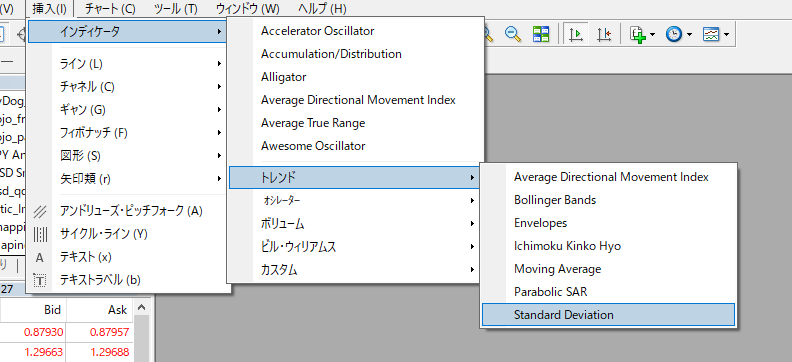
Task: Toggle chart Auto Scroll icon
Action: pos(576,34)
